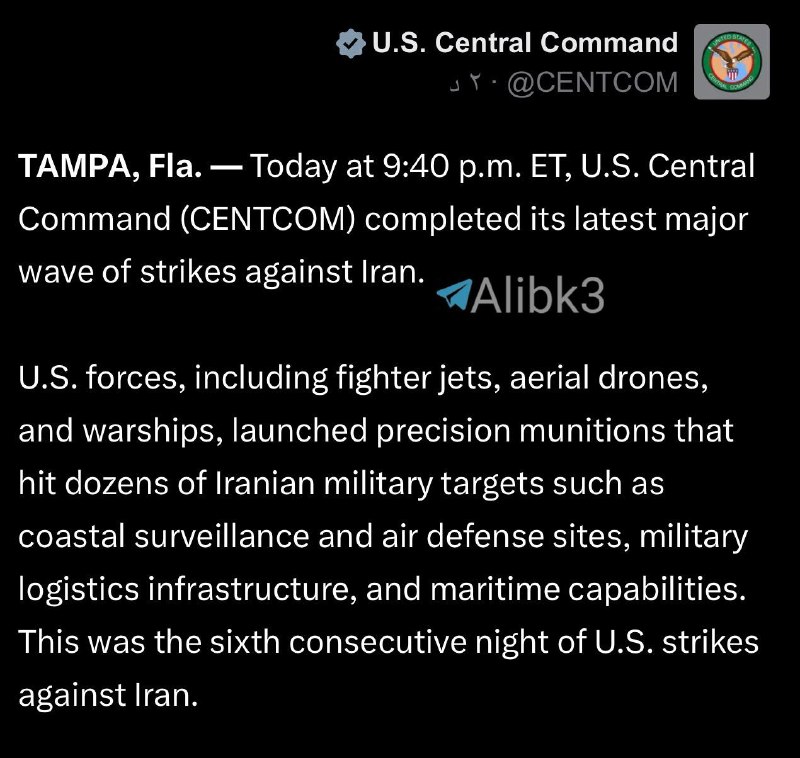Click the Arabic post timestamp
This screenshot has width=800, height=758.
466,84
